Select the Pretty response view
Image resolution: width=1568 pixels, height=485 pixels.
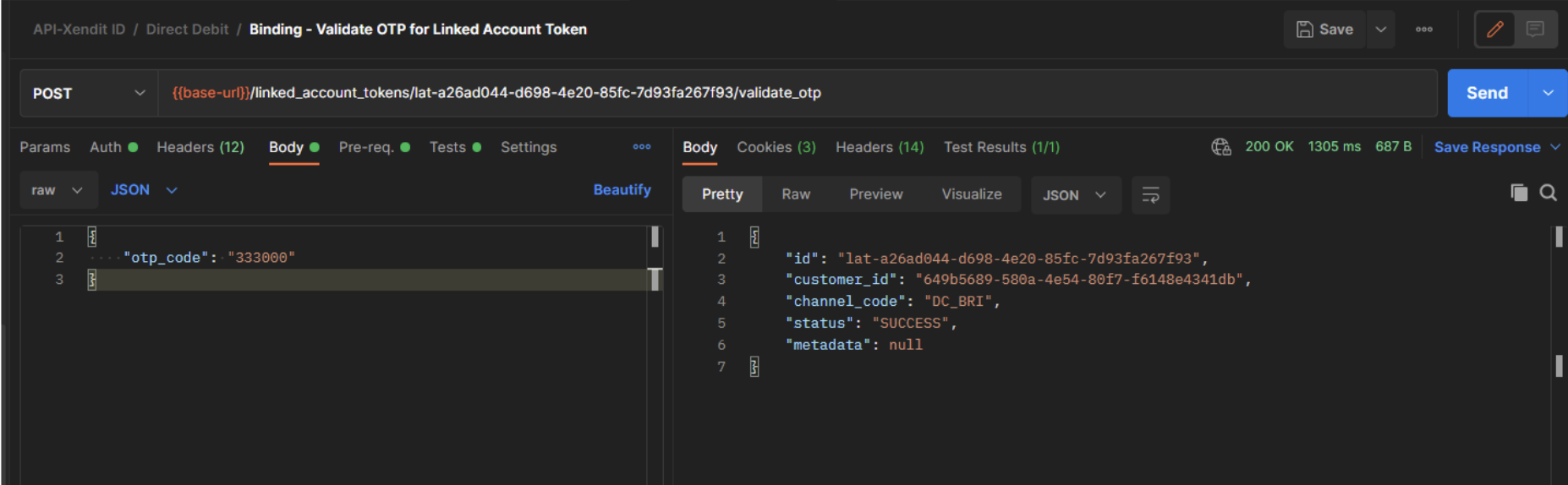pyautogui.click(x=722, y=194)
